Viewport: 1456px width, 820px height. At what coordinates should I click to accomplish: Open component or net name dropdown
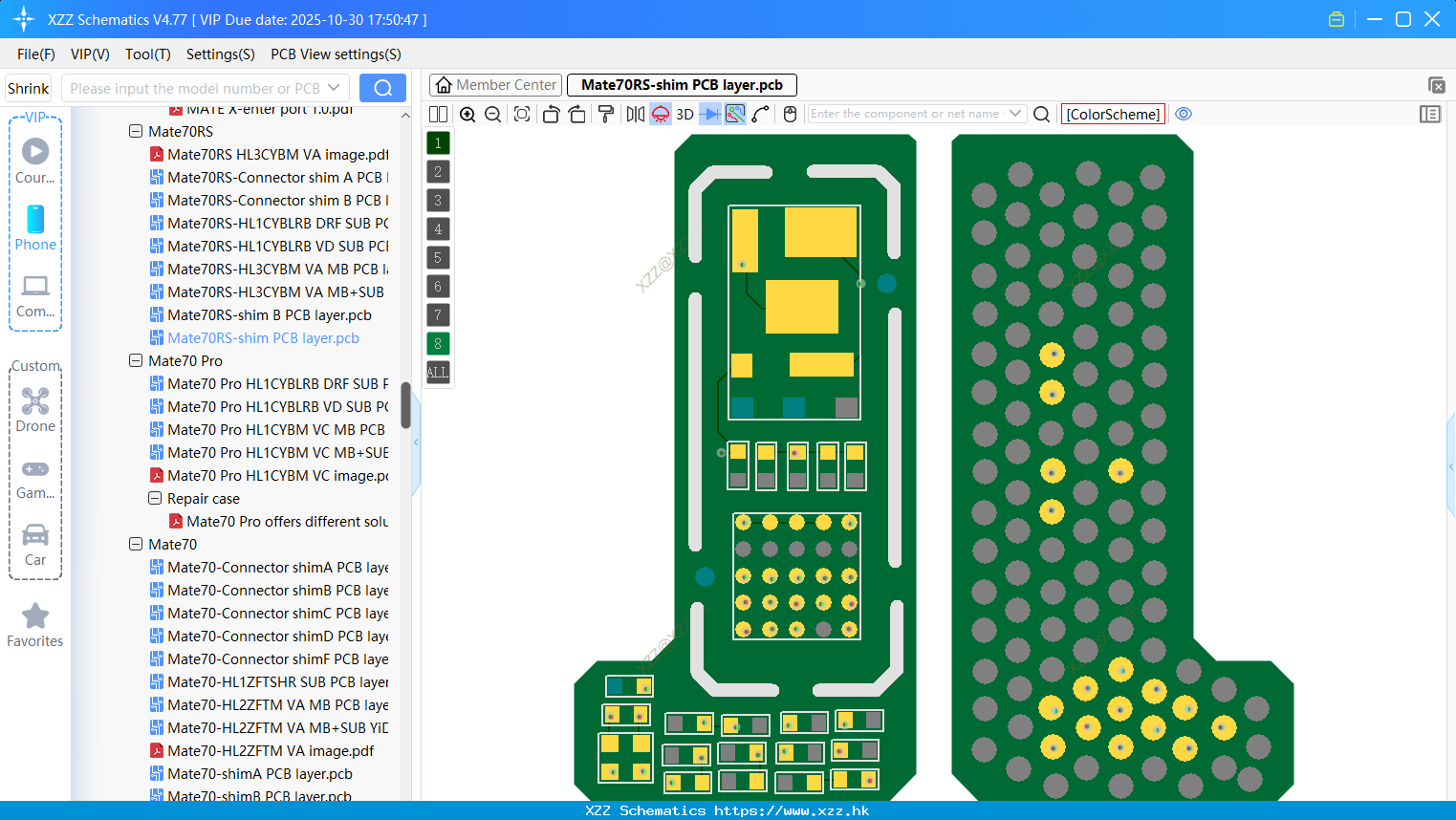(1015, 114)
